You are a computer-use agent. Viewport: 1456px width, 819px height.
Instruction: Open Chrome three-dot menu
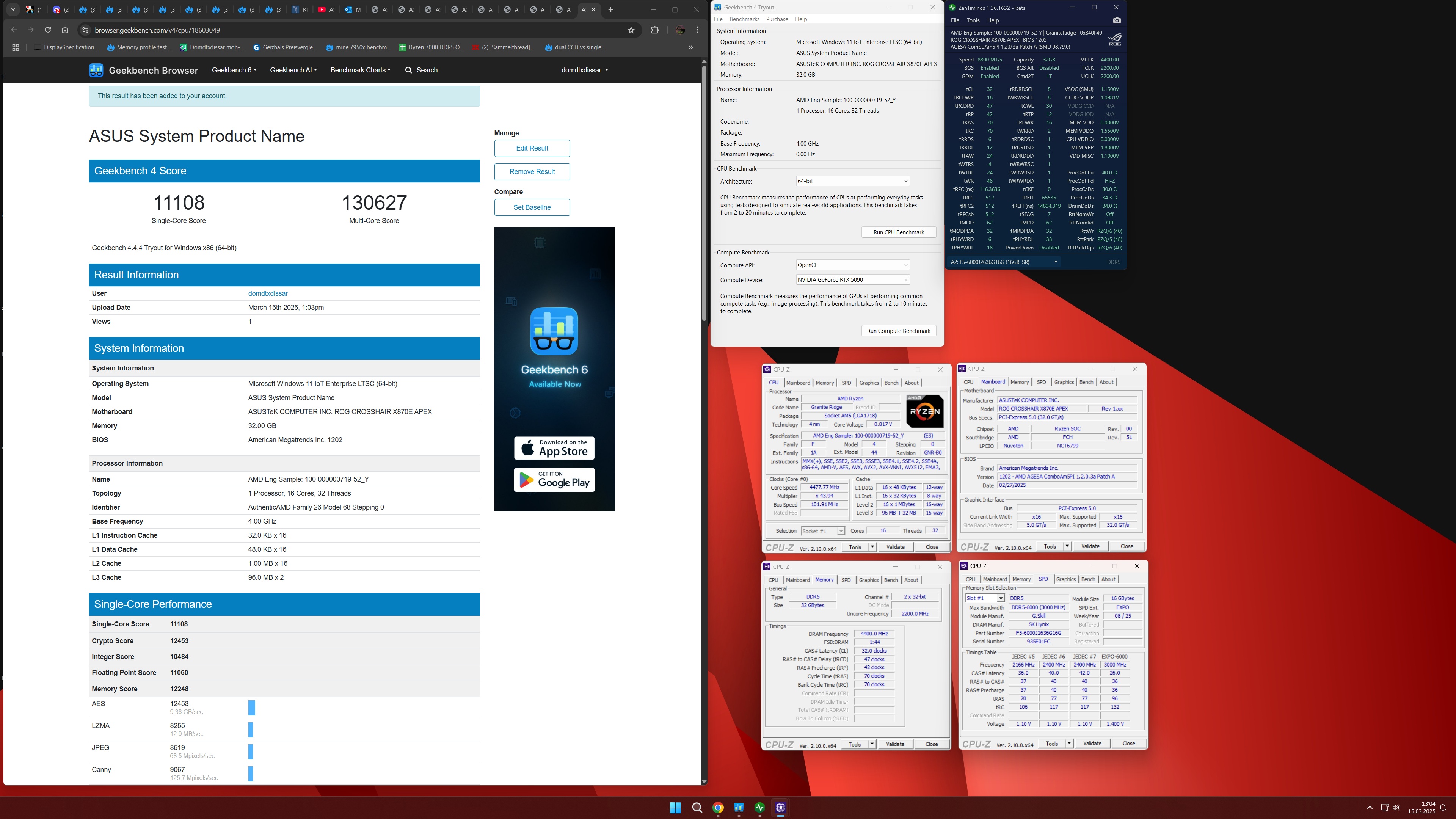(698, 30)
